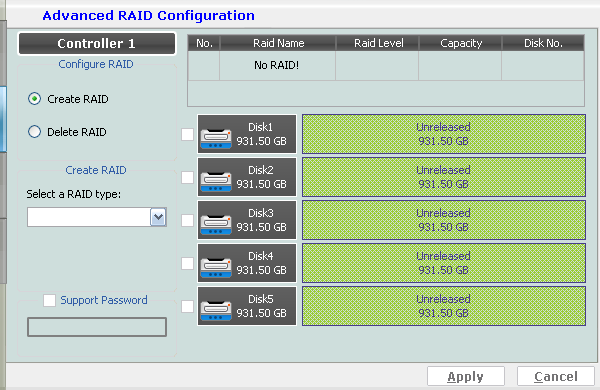Select the Create RAID radio button
600x390 pixels.
(x=34, y=99)
